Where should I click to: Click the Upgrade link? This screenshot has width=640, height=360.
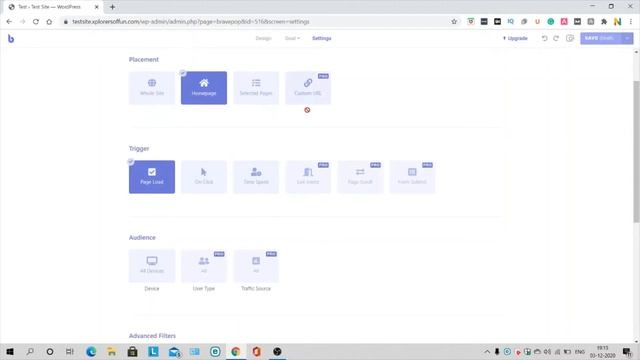515,38
